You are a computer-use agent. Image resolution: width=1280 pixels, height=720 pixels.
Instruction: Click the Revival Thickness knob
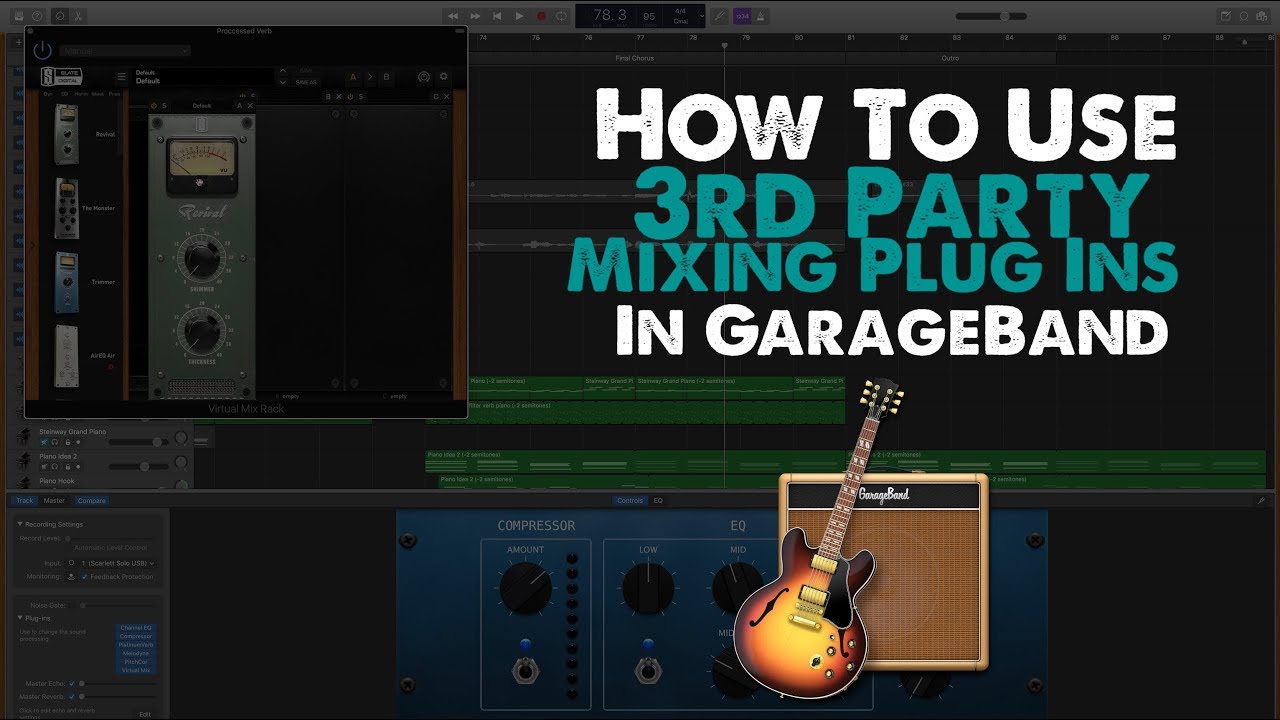click(x=201, y=332)
